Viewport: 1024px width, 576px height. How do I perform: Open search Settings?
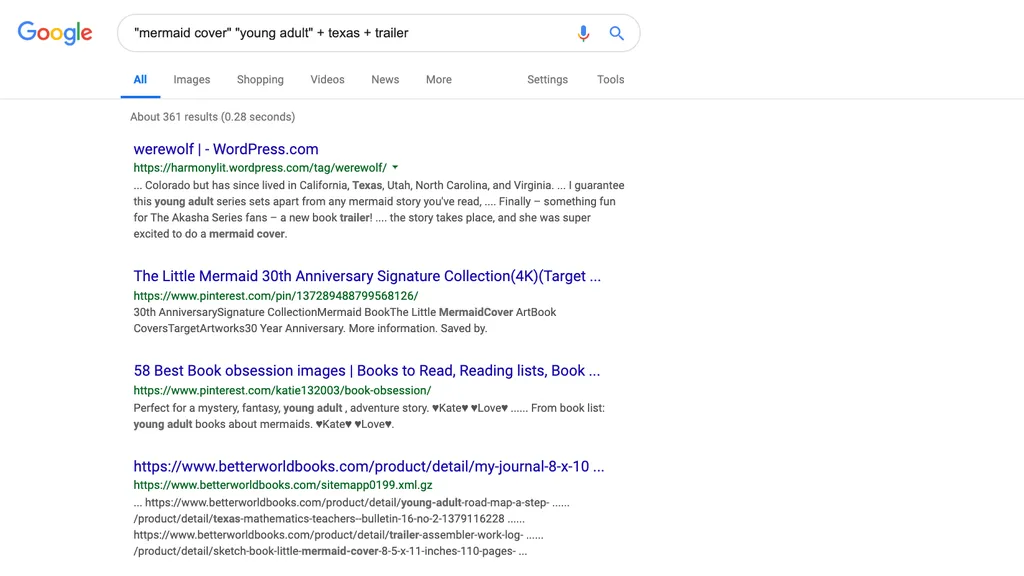point(547,80)
